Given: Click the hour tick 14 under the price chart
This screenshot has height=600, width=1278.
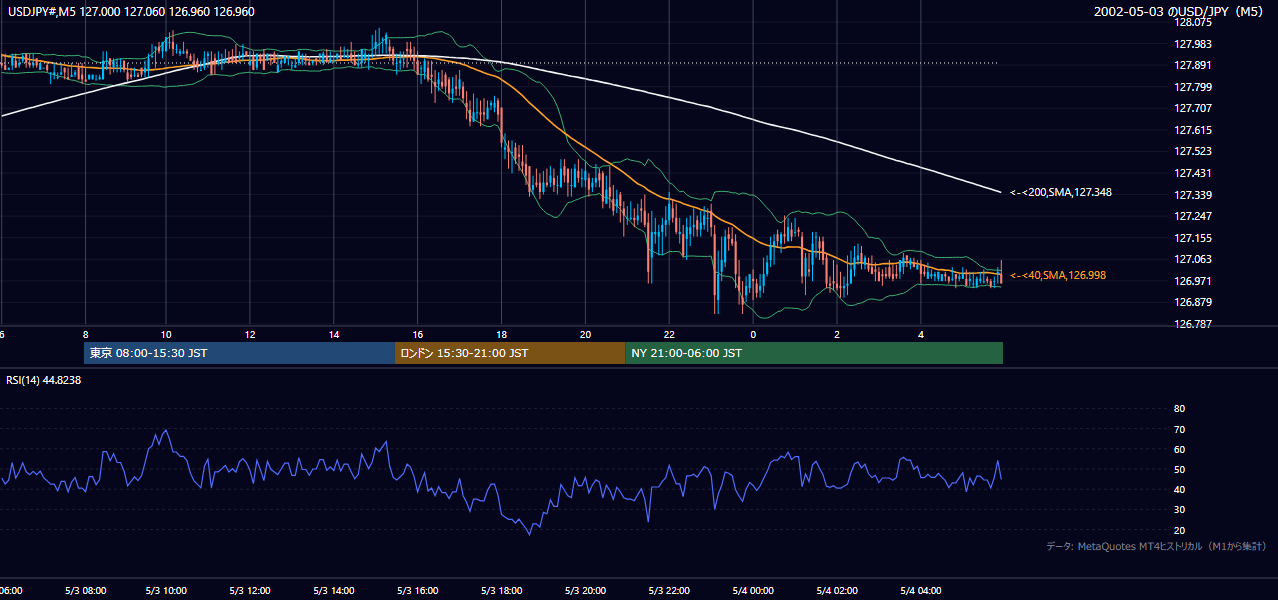Looking at the screenshot, I should (334, 335).
